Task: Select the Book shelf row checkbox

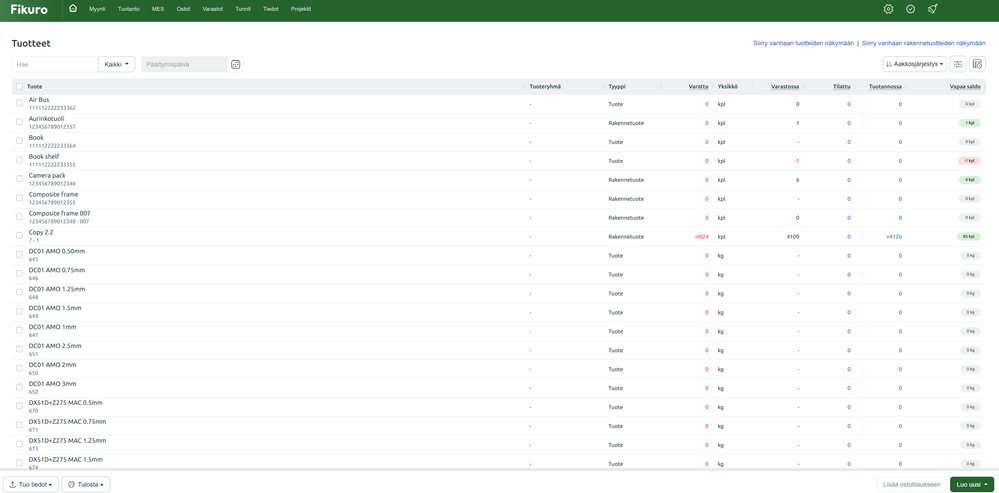Action: [19, 160]
